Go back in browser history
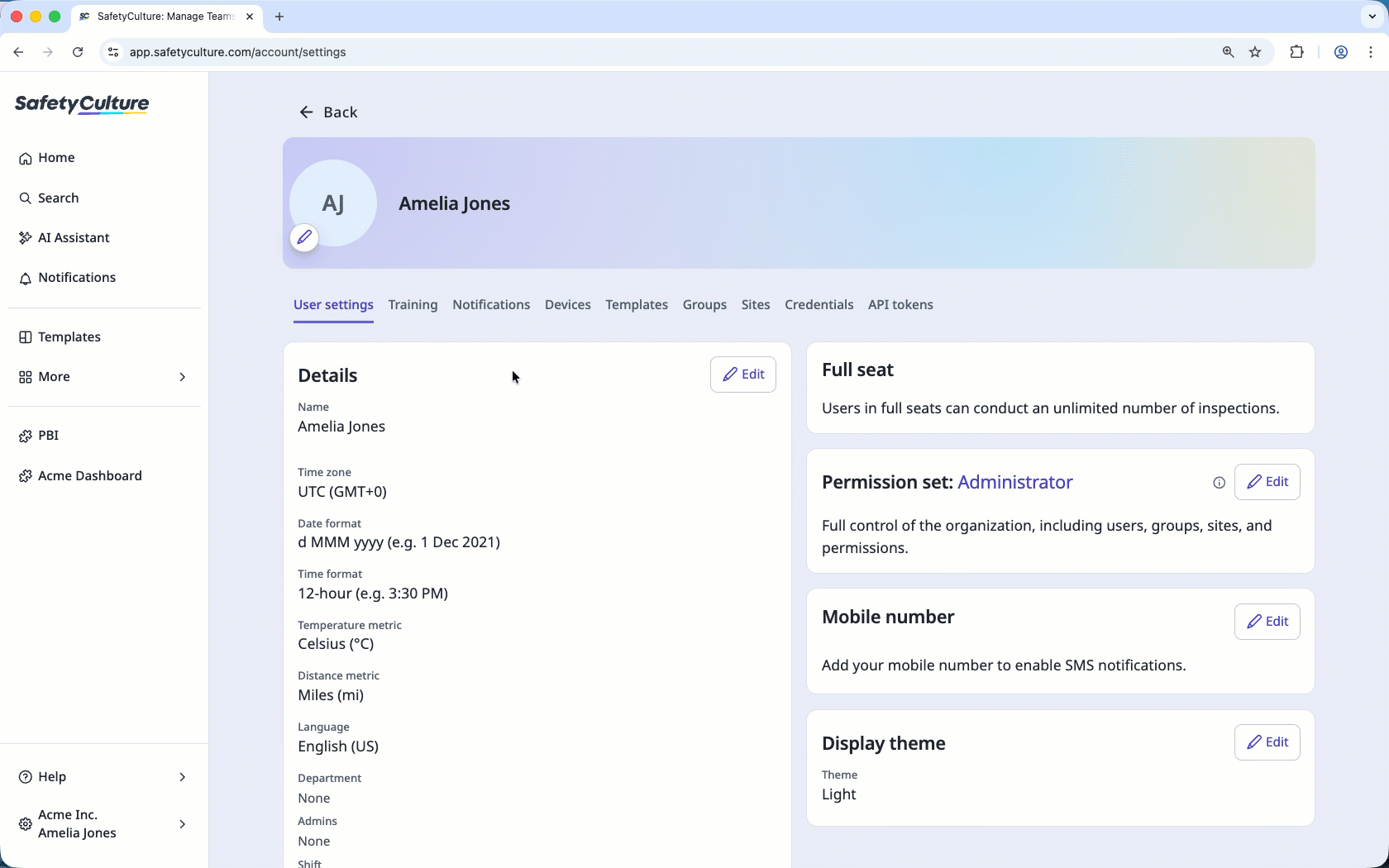The width and height of the screenshot is (1389, 868). pyautogui.click(x=18, y=52)
